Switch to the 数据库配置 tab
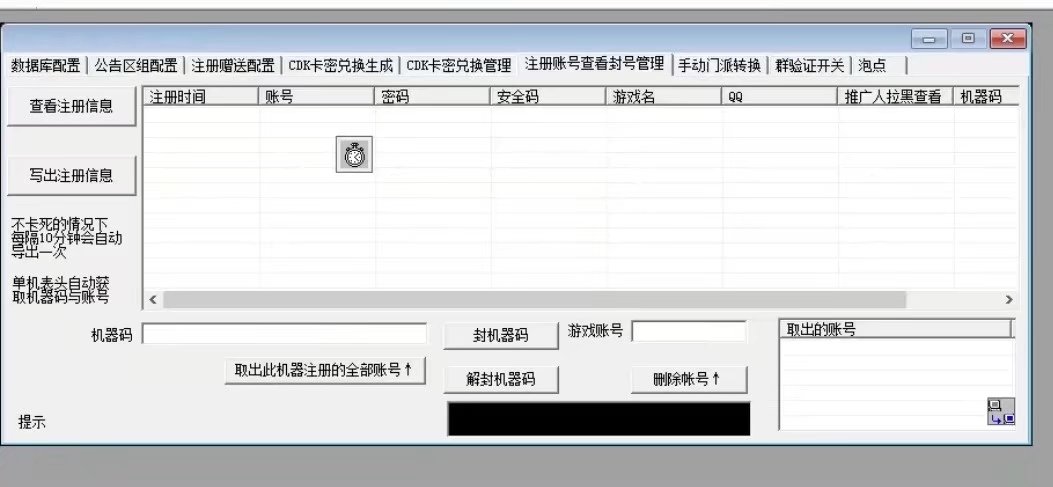The image size is (1053, 487). 45,66
